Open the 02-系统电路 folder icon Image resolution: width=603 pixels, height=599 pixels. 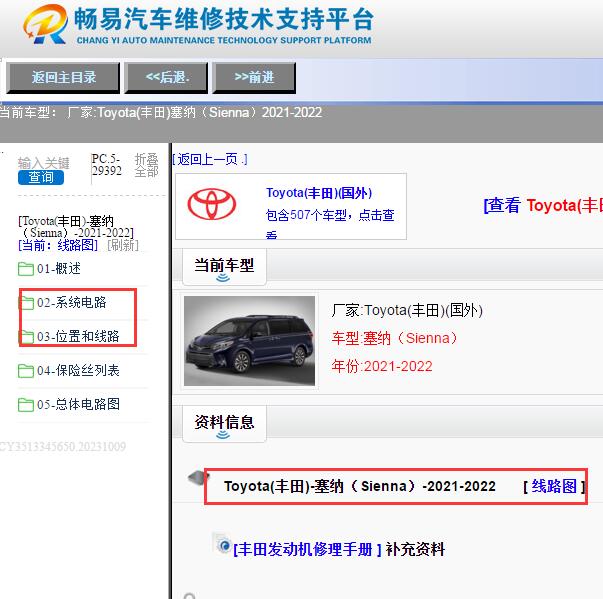pyautogui.click(x=26, y=303)
